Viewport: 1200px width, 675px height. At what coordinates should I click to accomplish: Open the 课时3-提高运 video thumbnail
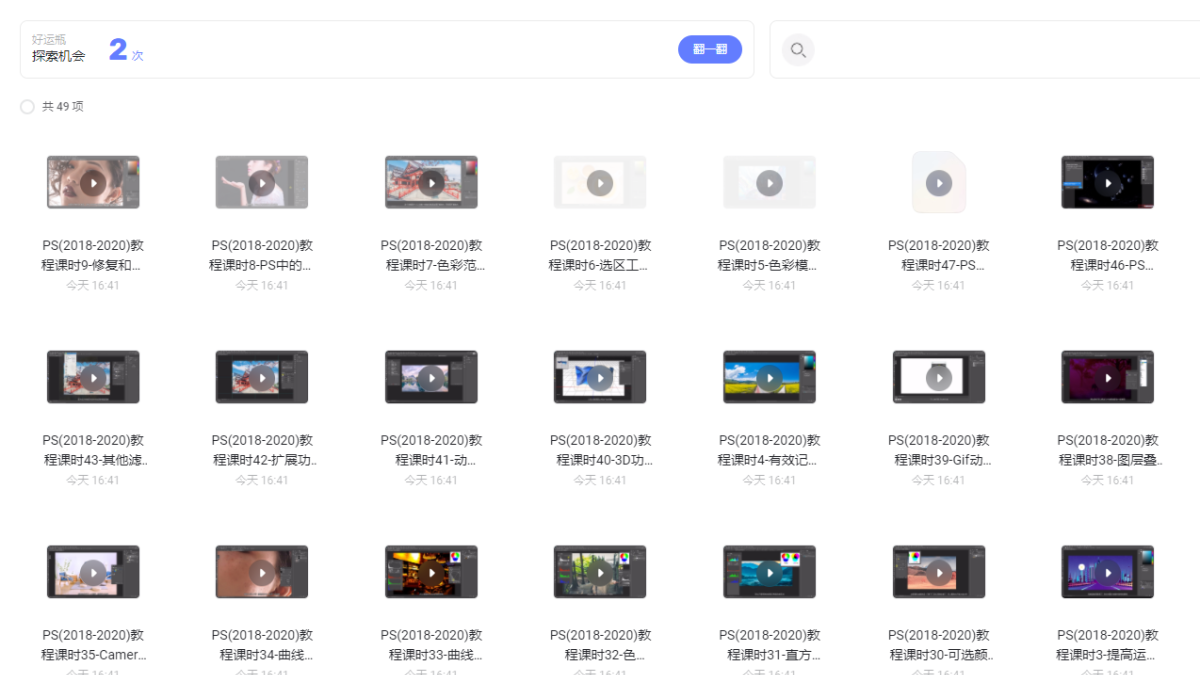1107,572
